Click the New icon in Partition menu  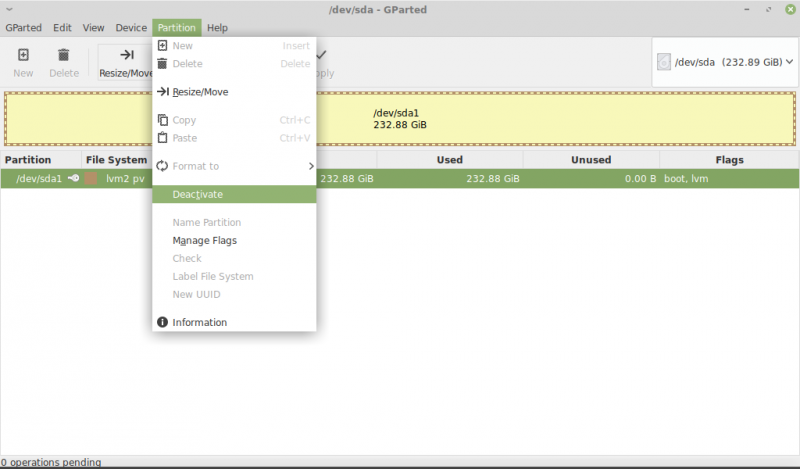tap(162, 45)
